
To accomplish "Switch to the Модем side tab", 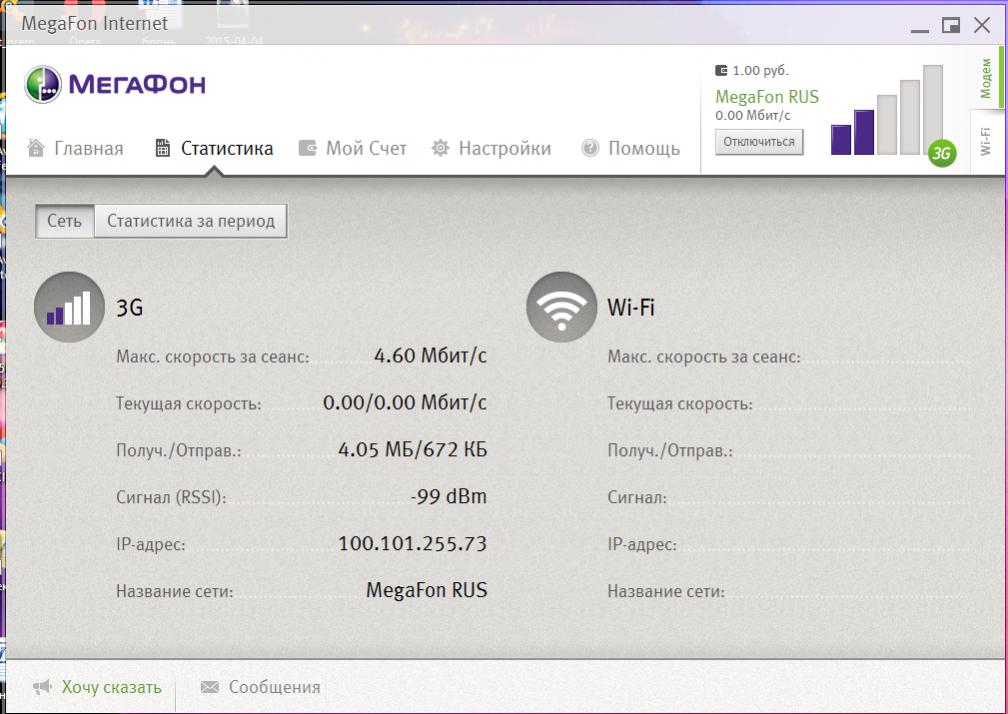I will click(986, 78).
